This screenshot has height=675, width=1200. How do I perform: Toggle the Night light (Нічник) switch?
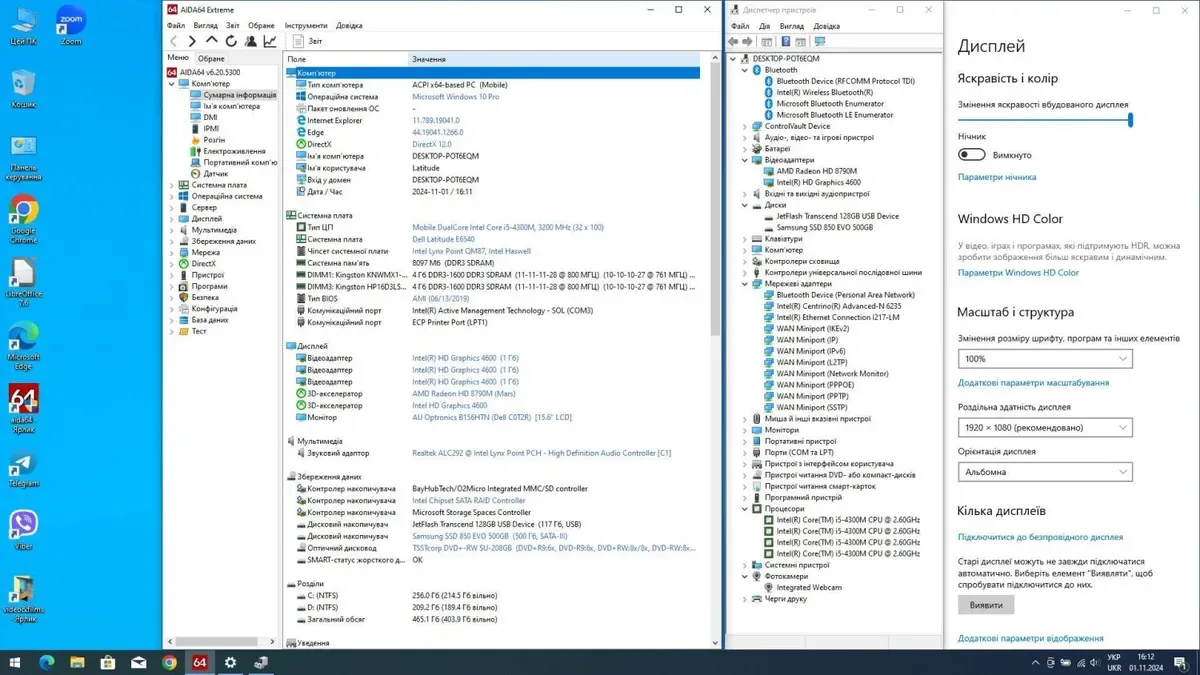tap(971, 155)
